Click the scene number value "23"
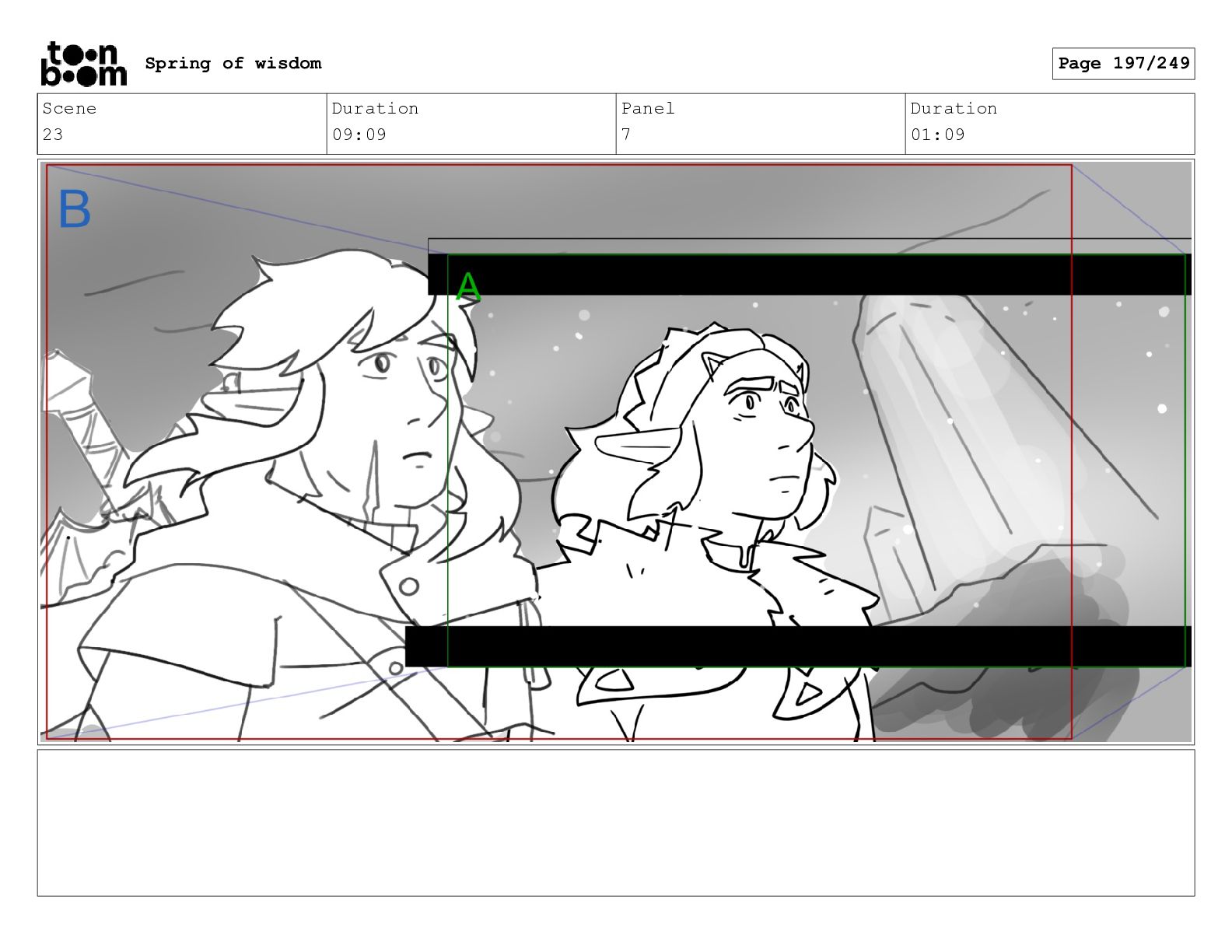Screen dimensions: 1232x952 coord(53,135)
